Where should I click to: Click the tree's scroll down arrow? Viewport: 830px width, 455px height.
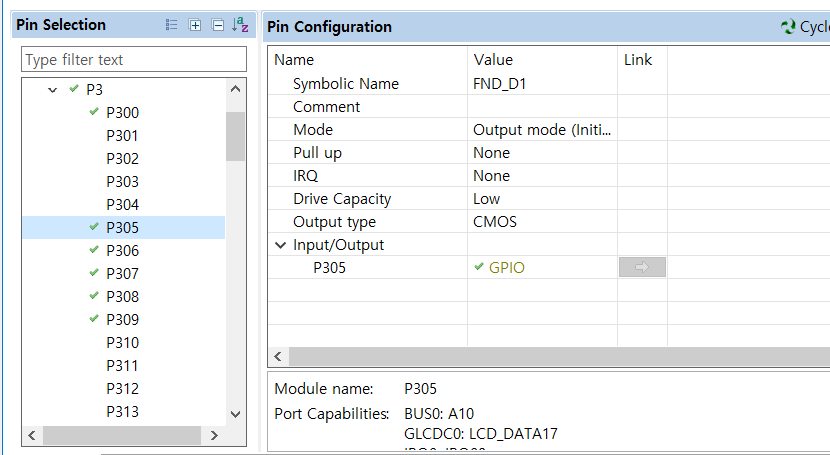pos(236,414)
